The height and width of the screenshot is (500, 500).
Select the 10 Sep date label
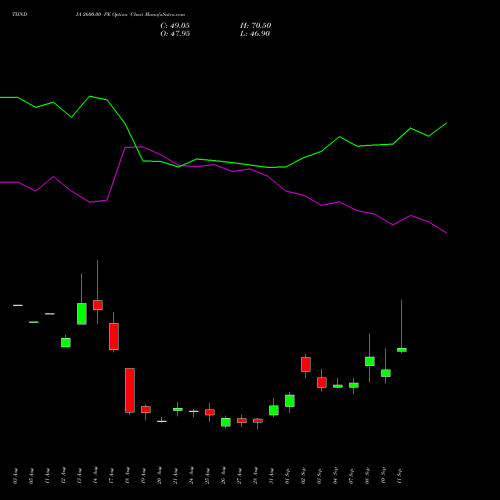point(383,476)
